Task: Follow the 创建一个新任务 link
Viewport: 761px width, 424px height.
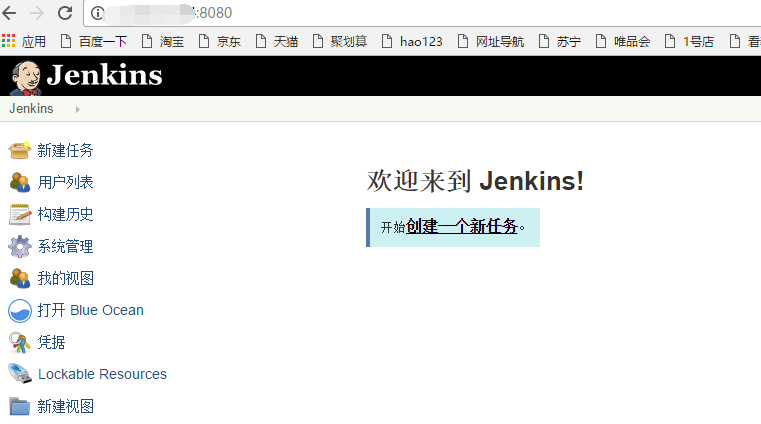Action: (x=462, y=227)
